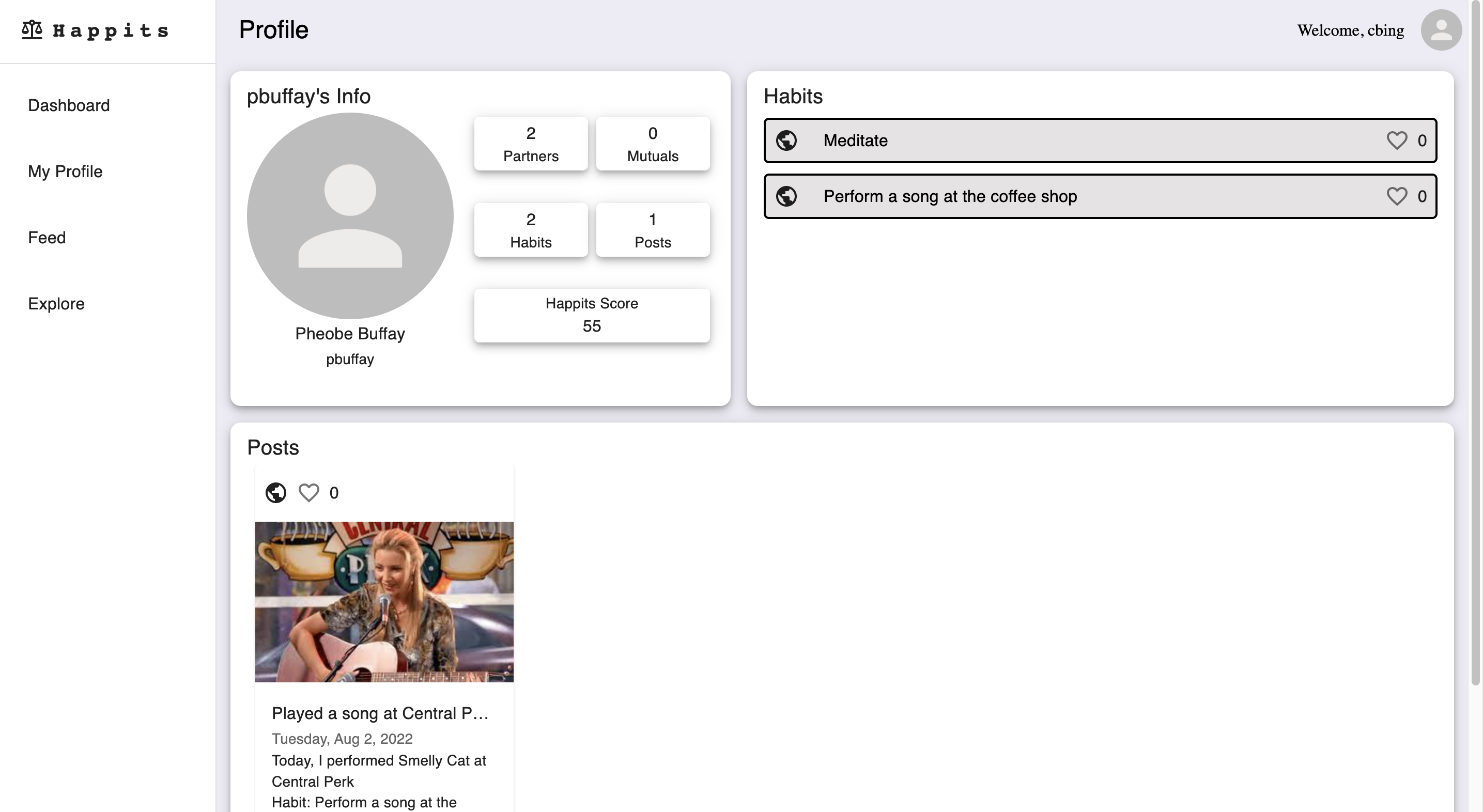Click the post title Played a song at Central P…

pyautogui.click(x=380, y=713)
